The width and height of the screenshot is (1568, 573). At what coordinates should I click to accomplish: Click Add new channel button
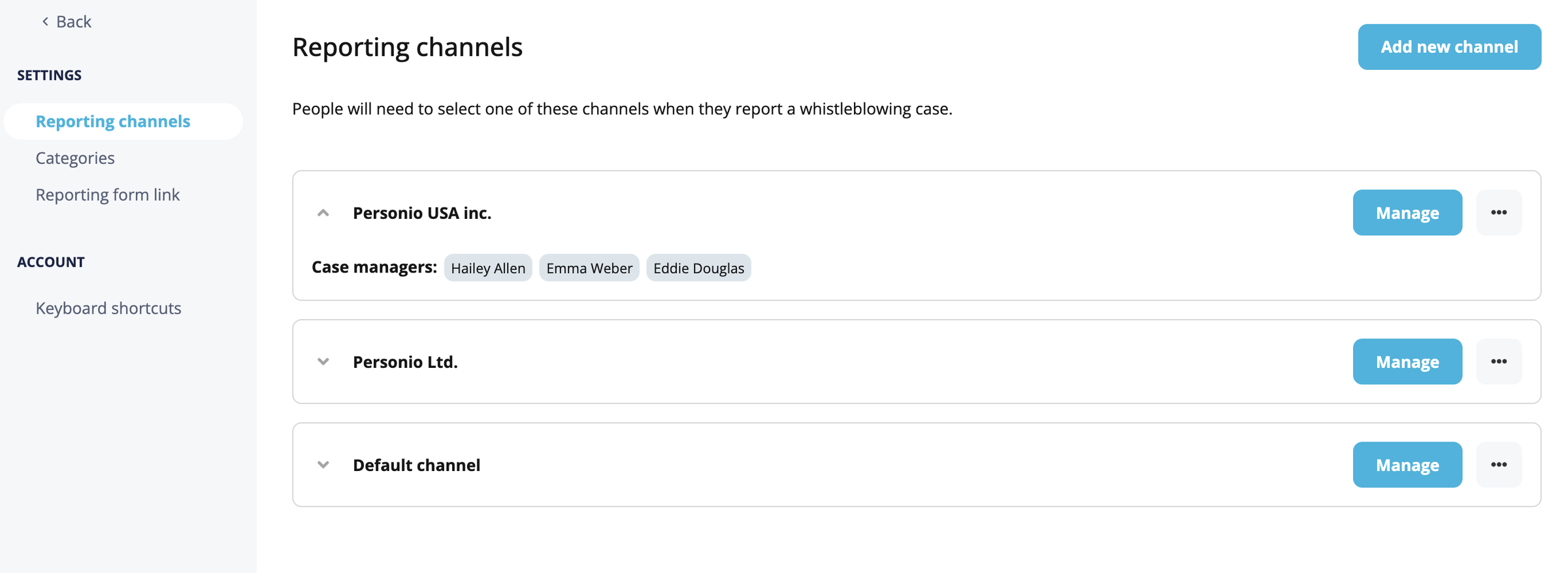coord(1449,47)
